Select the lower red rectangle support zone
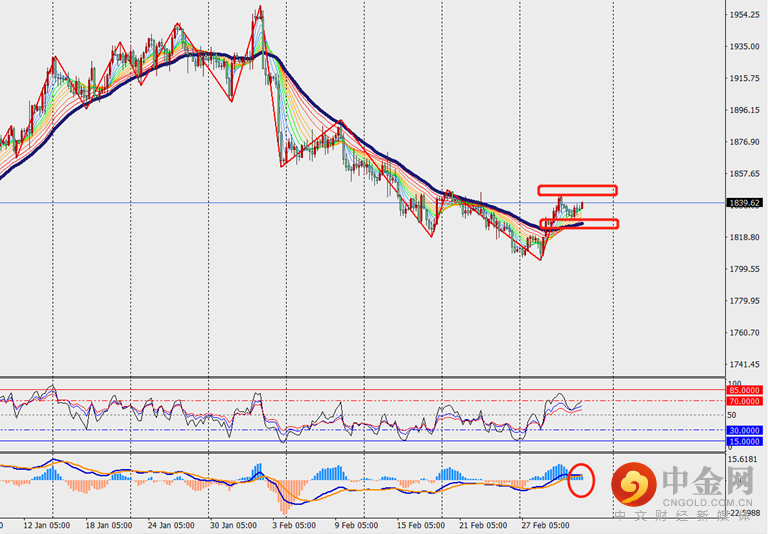The height and width of the screenshot is (534, 768). click(578, 224)
